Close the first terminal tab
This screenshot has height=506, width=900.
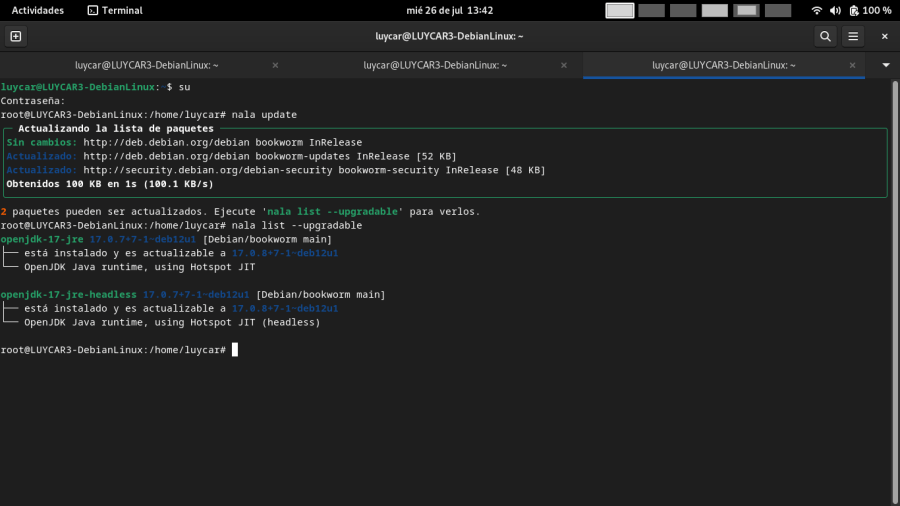pos(273,65)
